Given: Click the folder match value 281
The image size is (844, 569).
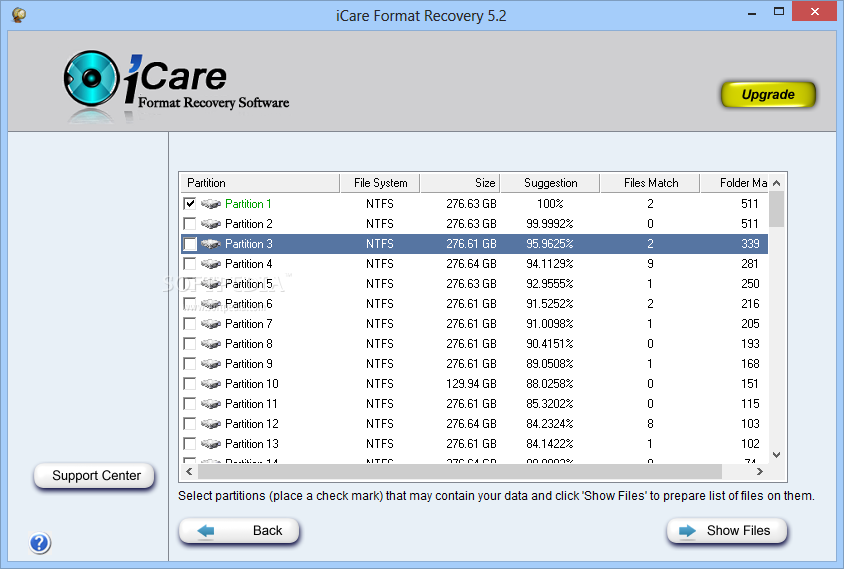Looking at the screenshot, I should (x=750, y=264).
